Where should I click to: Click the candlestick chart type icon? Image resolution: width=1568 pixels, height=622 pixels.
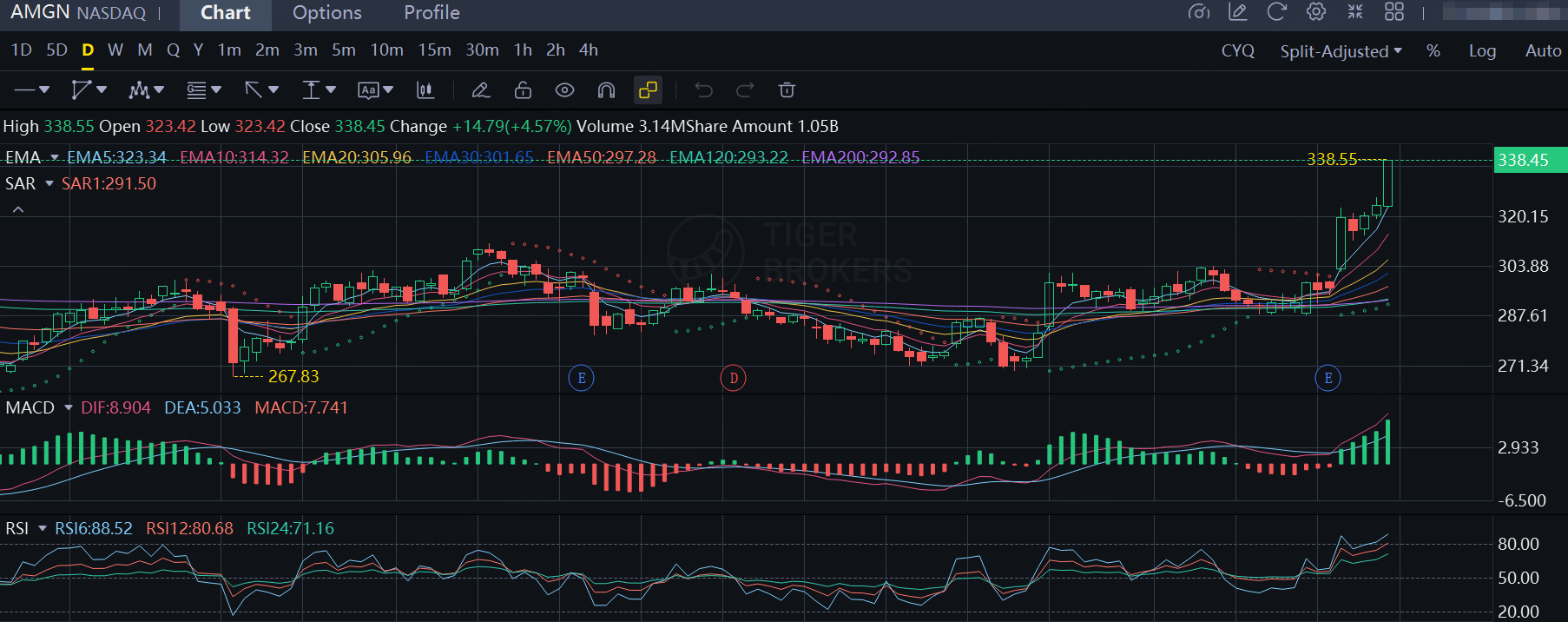pos(425,90)
